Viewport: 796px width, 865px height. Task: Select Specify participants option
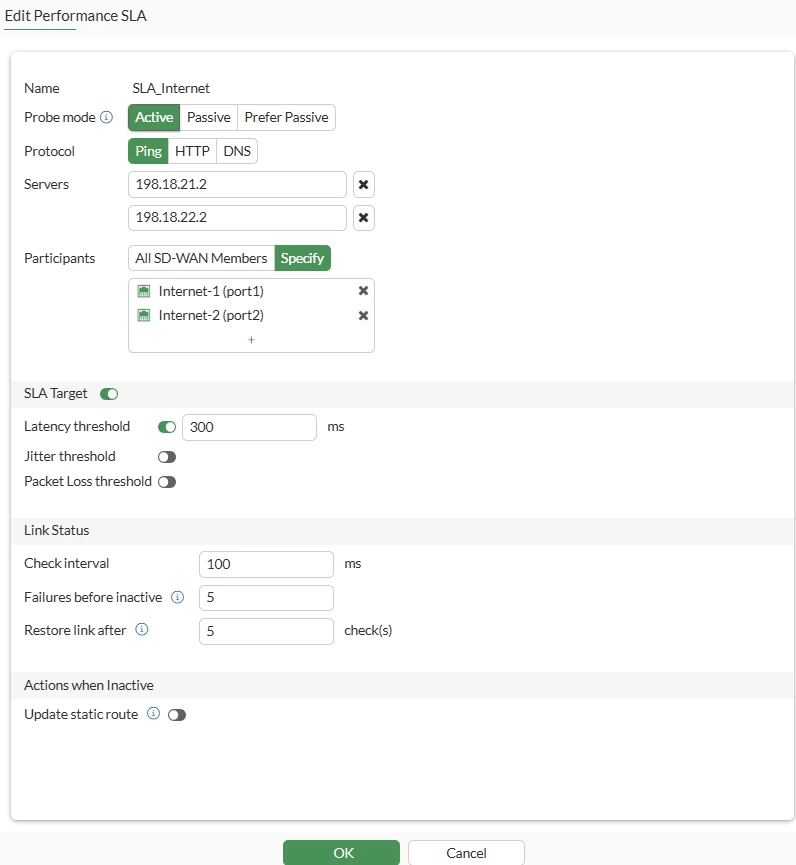(x=302, y=258)
